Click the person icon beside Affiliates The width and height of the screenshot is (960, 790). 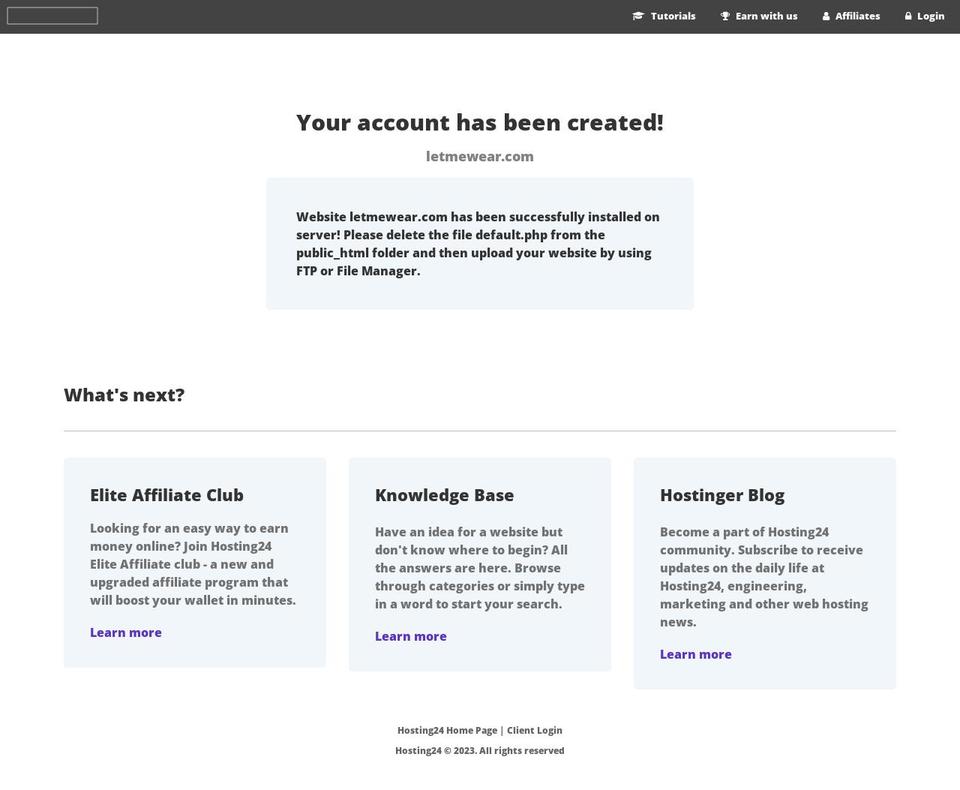[826, 16]
